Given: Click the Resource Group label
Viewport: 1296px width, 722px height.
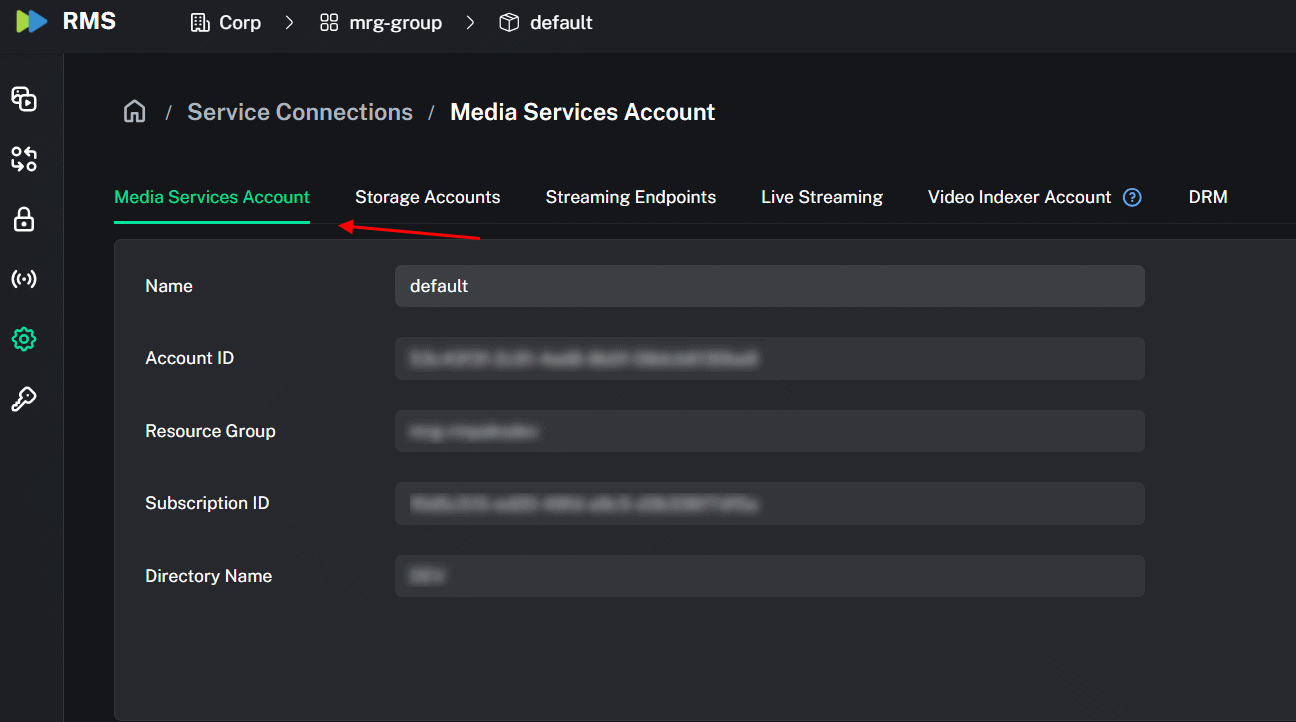Looking at the screenshot, I should (210, 431).
